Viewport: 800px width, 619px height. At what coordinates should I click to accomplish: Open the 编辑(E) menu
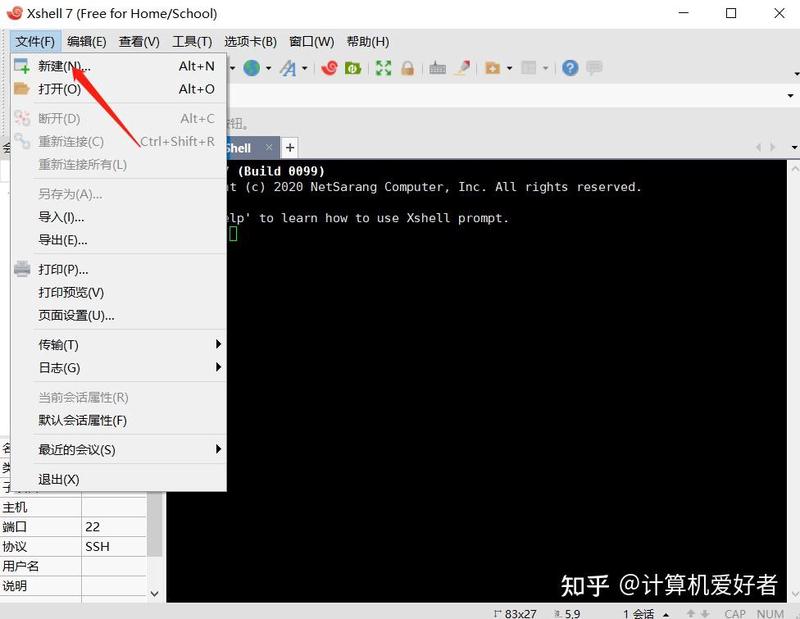(x=87, y=41)
